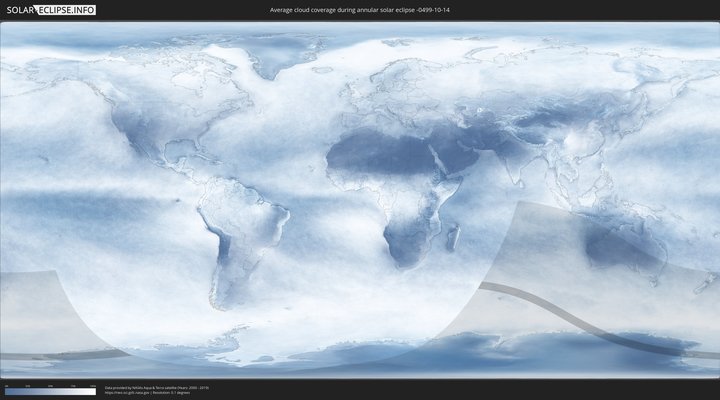Click the title "Average cloud coverage during annular solar eclipse -0499-10-14"
720x400 pixels.
point(360,10)
